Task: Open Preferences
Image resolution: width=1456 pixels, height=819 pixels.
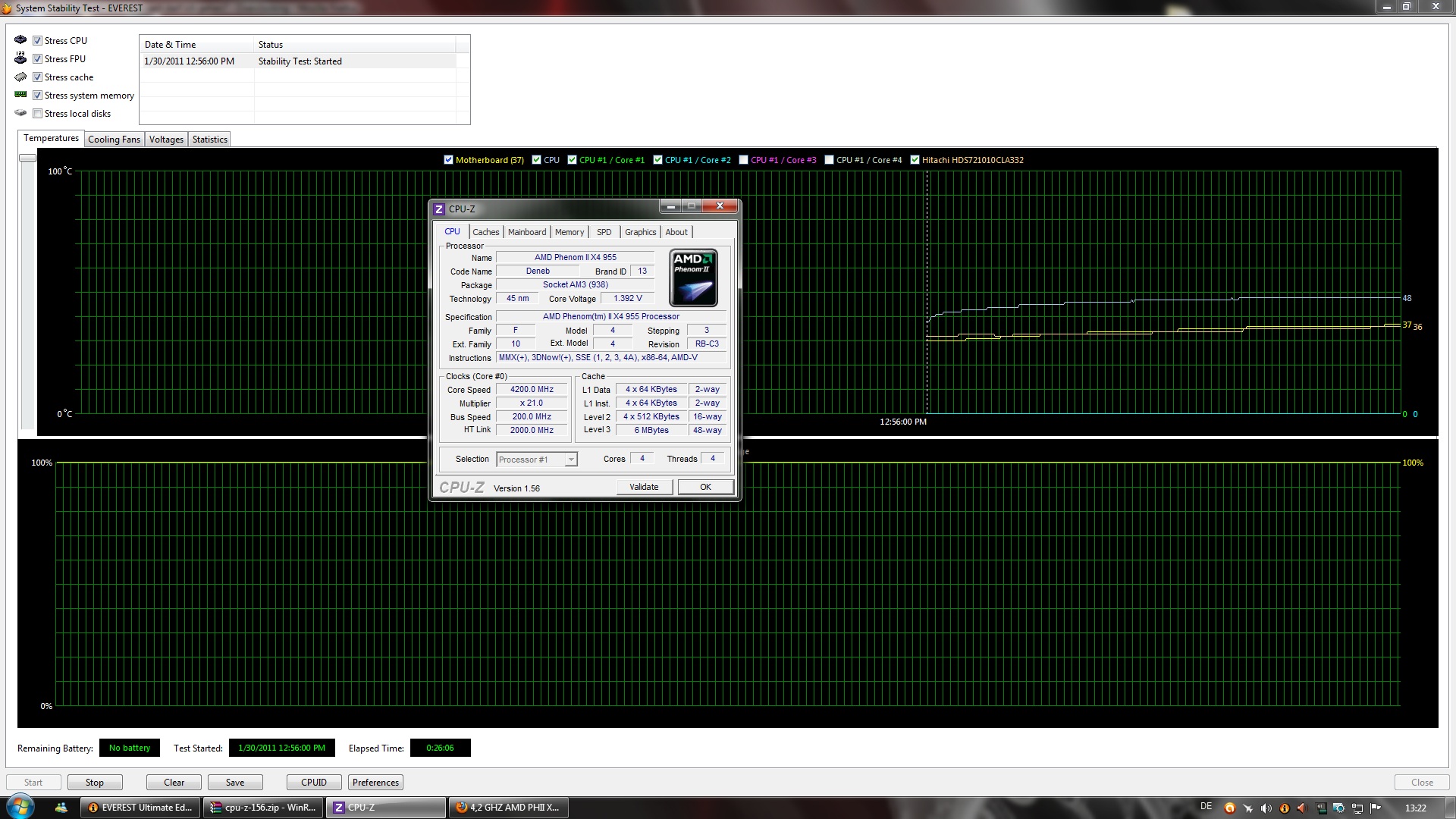Action: pyautogui.click(x=375, y=782)
